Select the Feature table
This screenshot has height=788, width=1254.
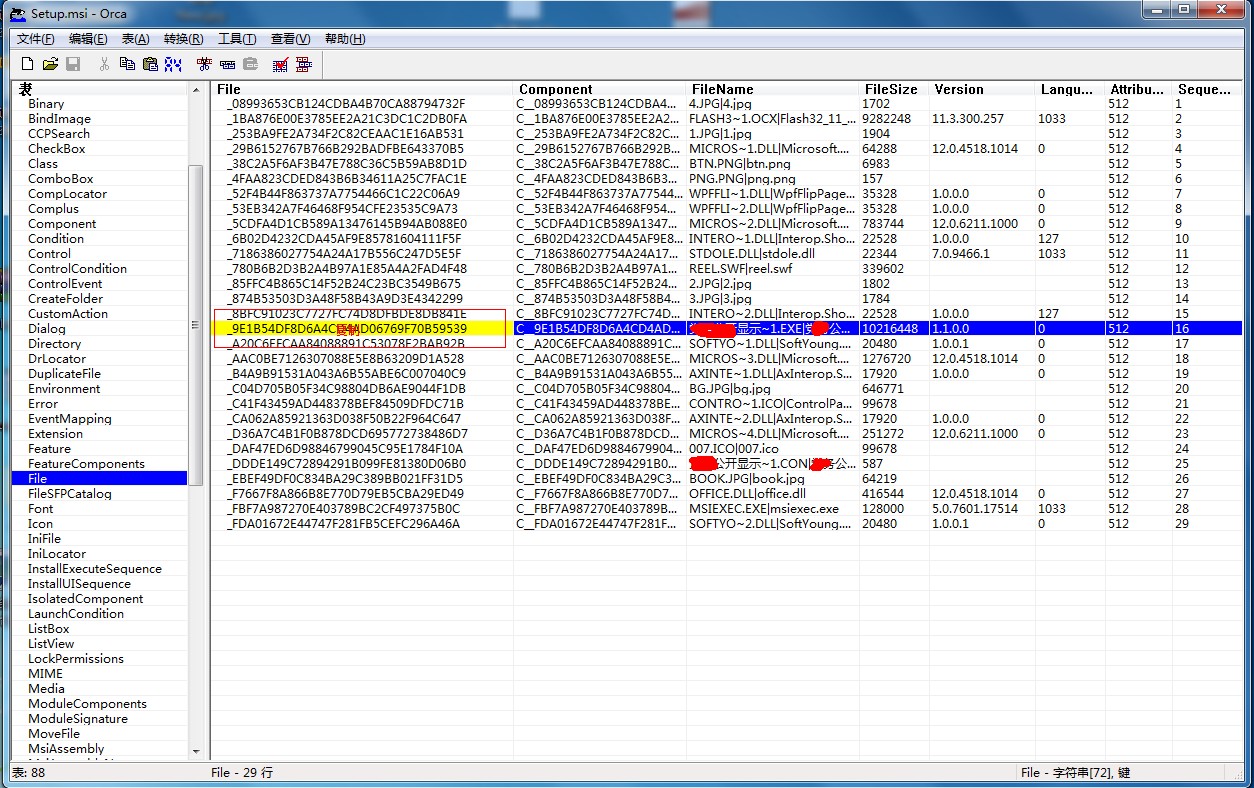pyautogui.click(x=49, y=449)
